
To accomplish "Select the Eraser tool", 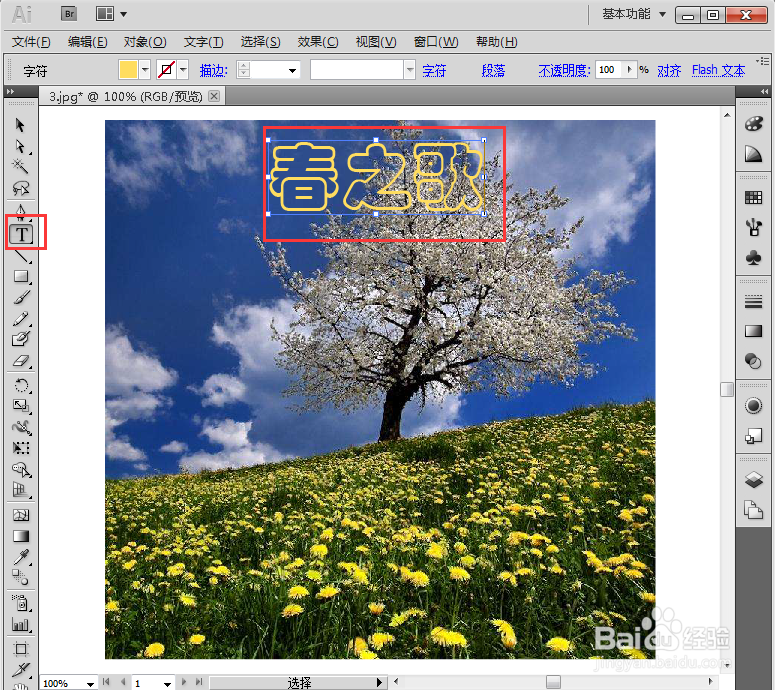I will (21, 361).
